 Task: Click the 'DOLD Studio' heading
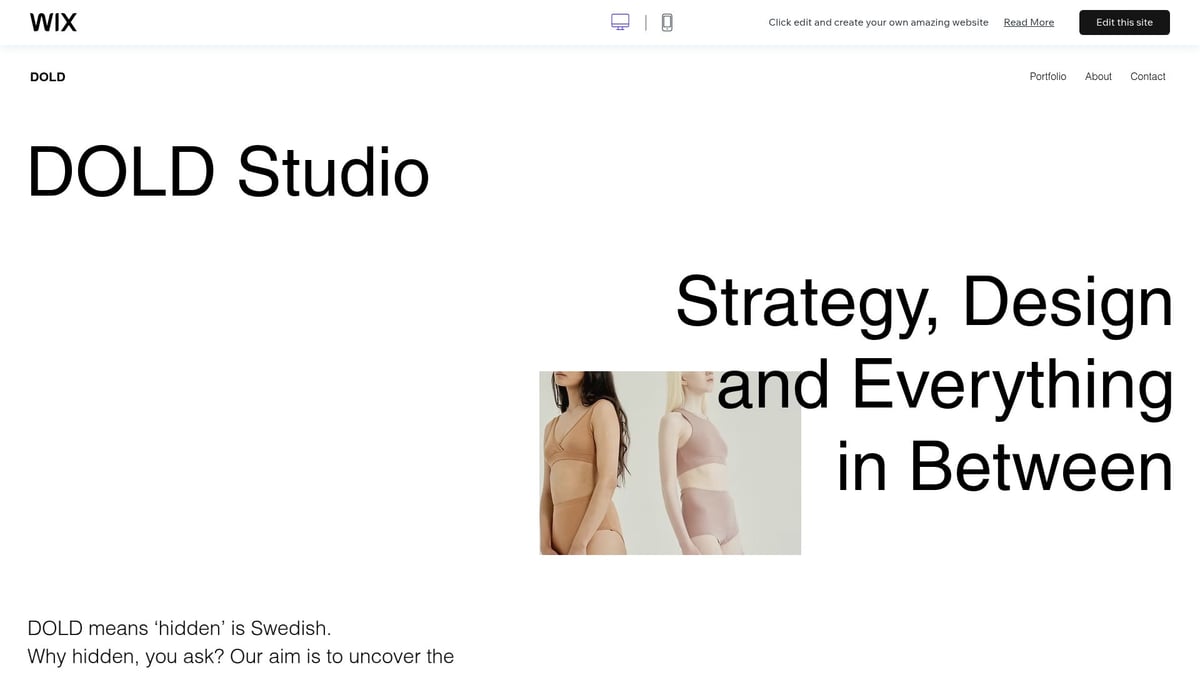coord(228,172)
